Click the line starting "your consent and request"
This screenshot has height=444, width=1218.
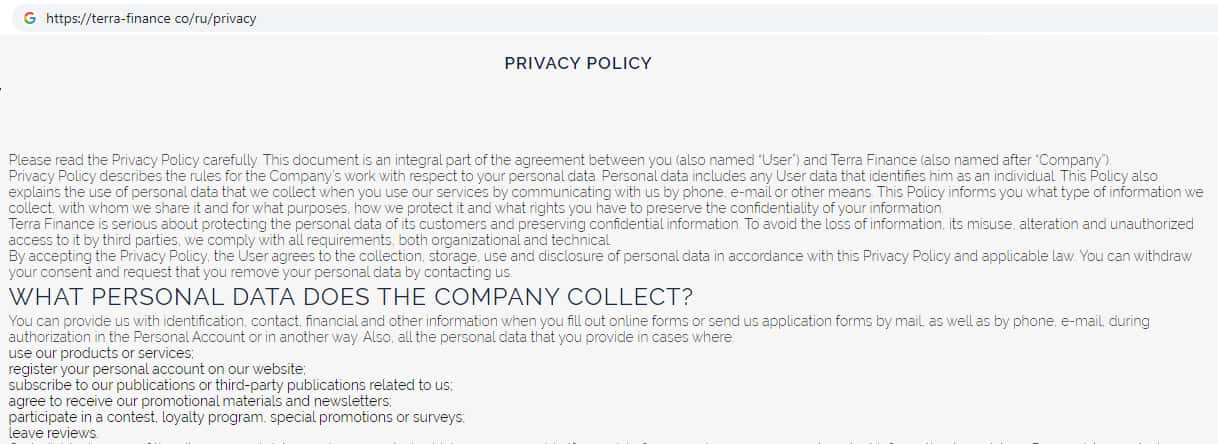[x=260, y=272]
